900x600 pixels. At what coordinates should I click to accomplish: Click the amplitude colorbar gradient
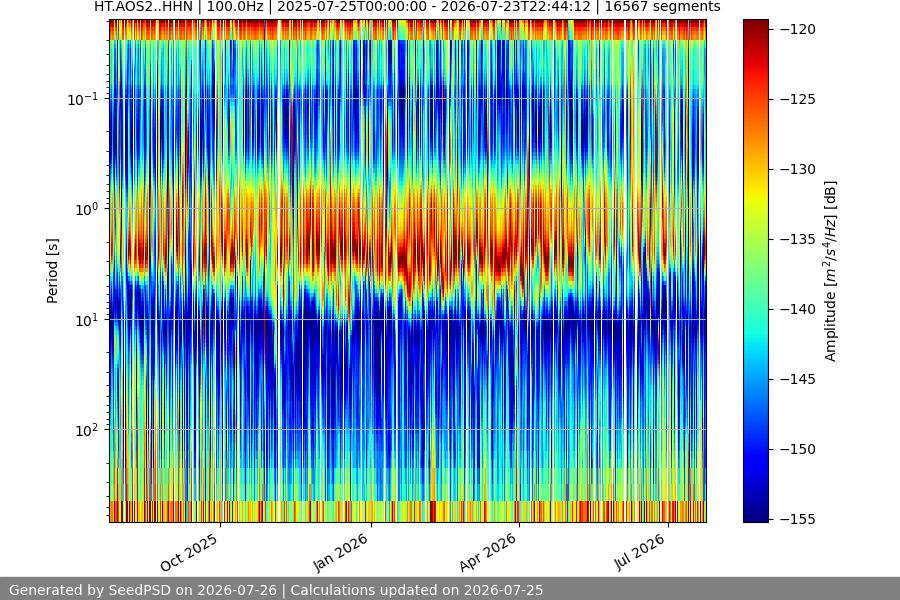click(x=755, y=271)
